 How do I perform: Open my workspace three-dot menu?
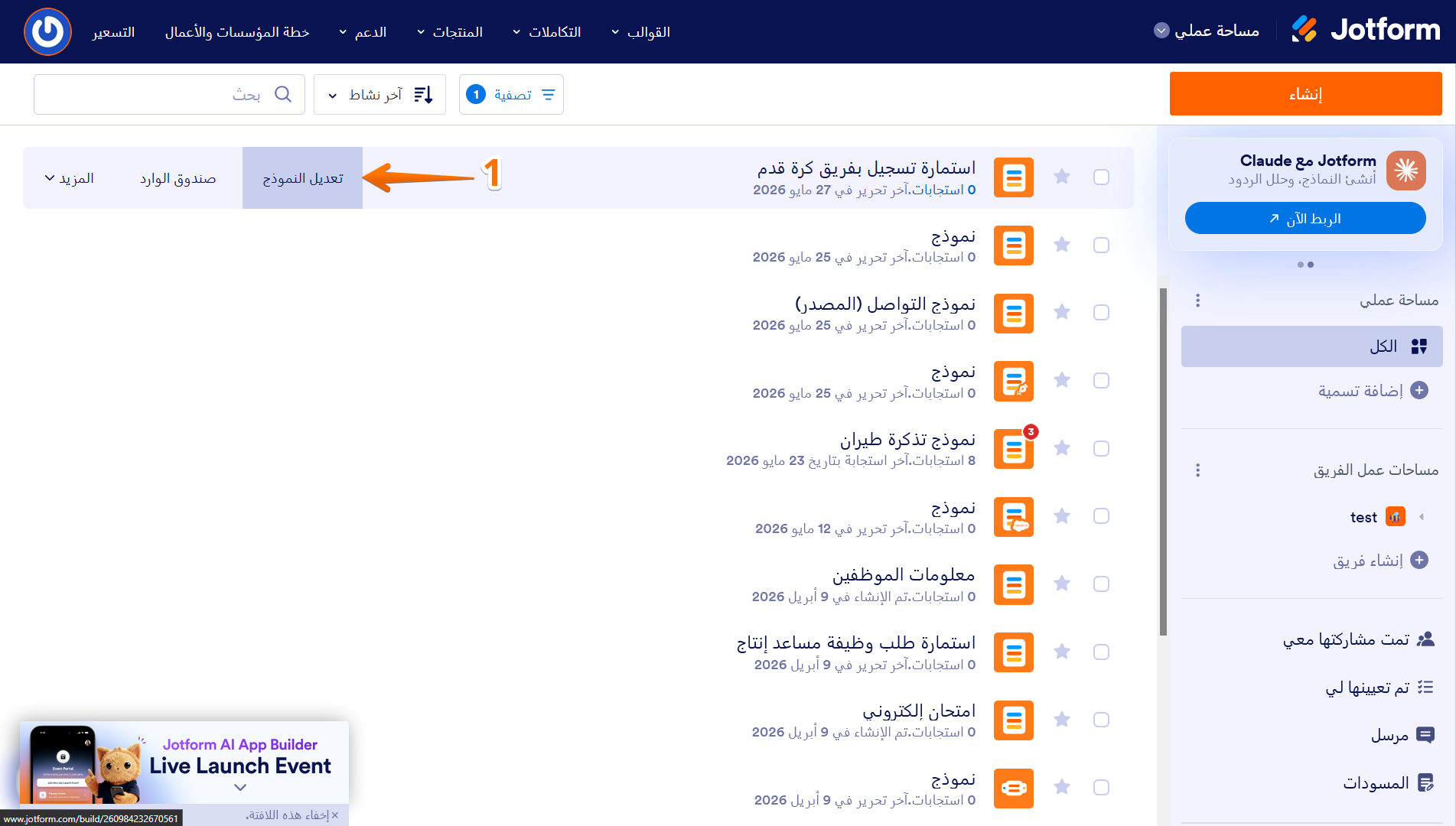click(x=1198, y=301)
